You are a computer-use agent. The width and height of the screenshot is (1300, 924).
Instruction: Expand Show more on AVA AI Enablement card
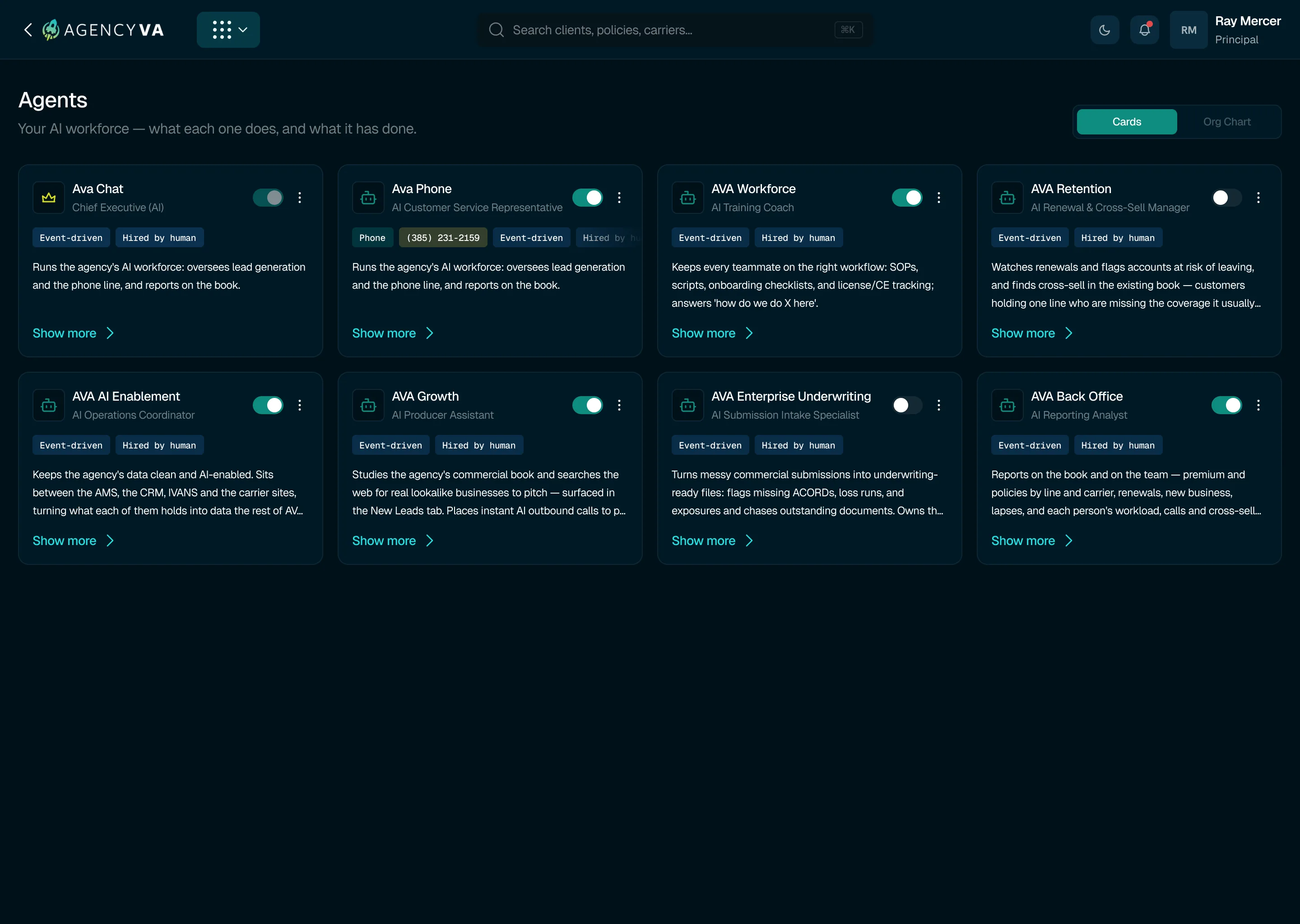[74, 541]
